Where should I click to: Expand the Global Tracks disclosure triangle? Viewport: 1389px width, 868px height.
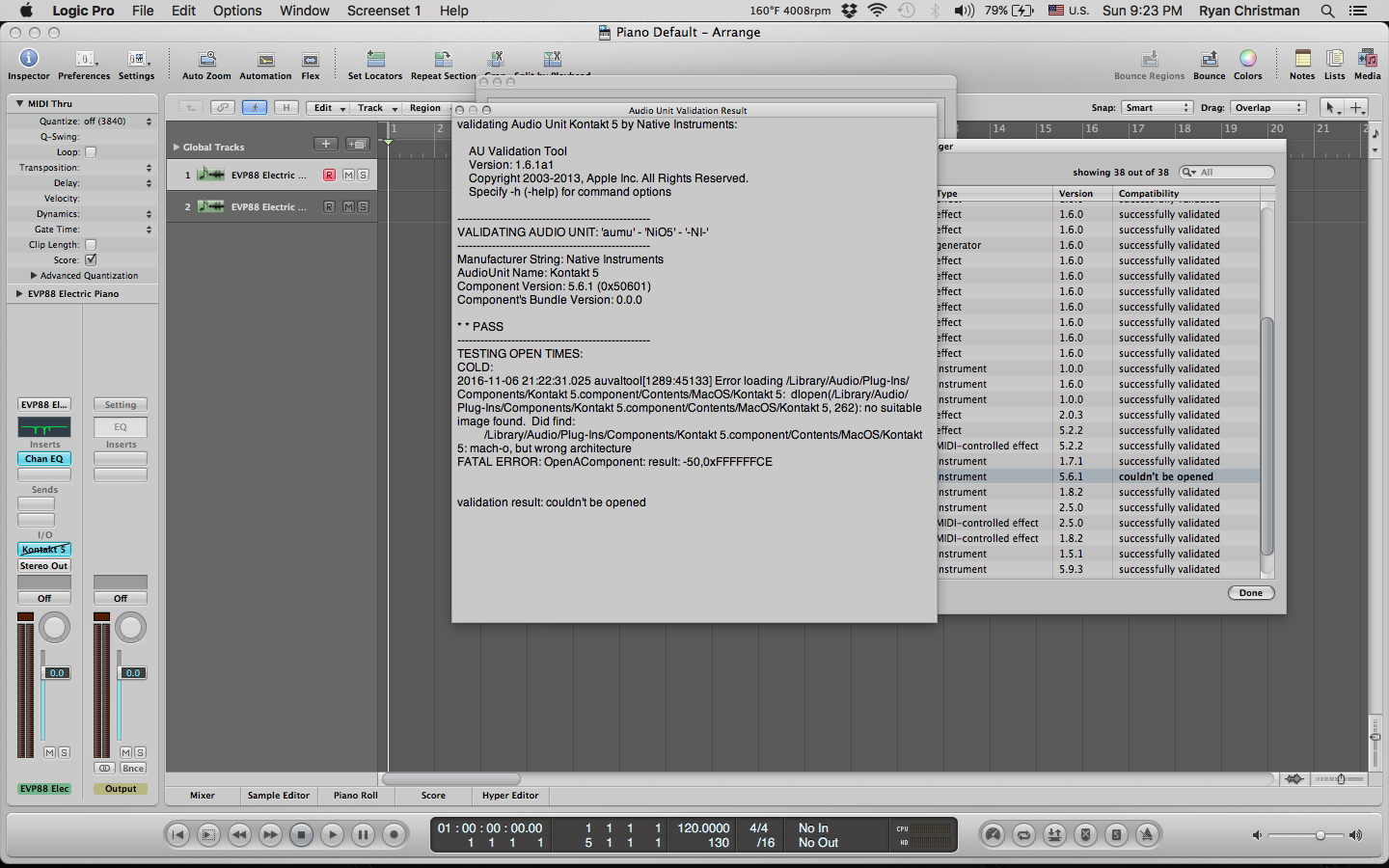click(x=177, y=148)
